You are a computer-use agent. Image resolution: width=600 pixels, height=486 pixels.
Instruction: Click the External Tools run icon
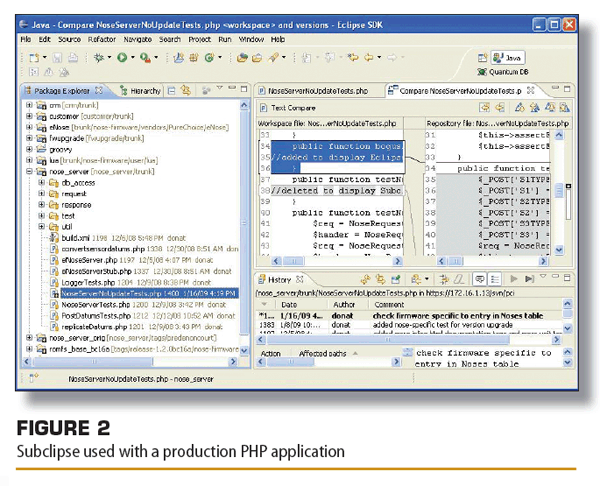click(x=145, y=58)
